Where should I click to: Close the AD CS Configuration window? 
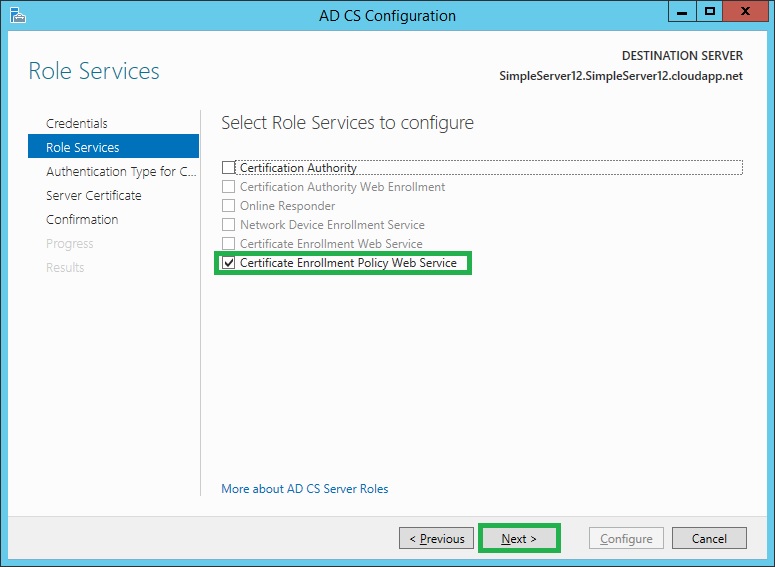745,12
